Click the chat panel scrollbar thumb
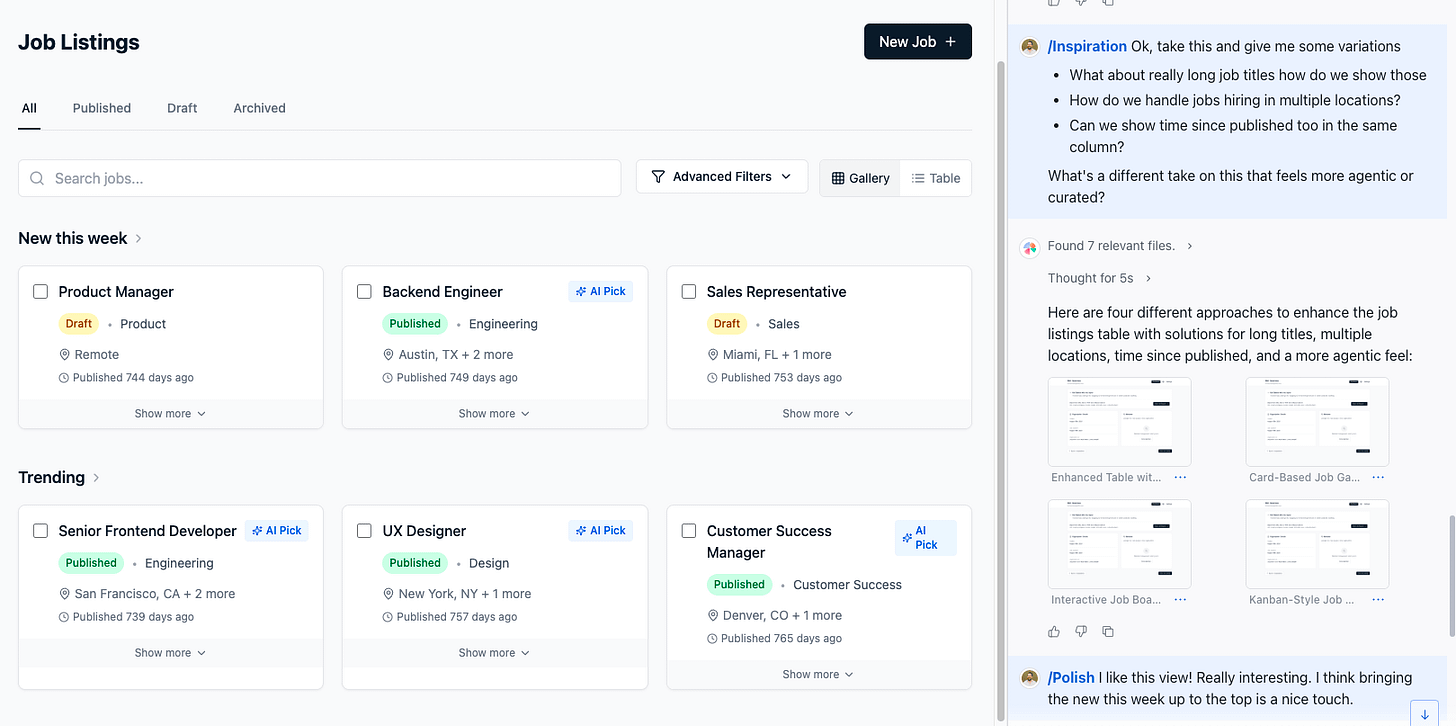This screenshot has width=1456, height=726. click(x=1451, y=576)
